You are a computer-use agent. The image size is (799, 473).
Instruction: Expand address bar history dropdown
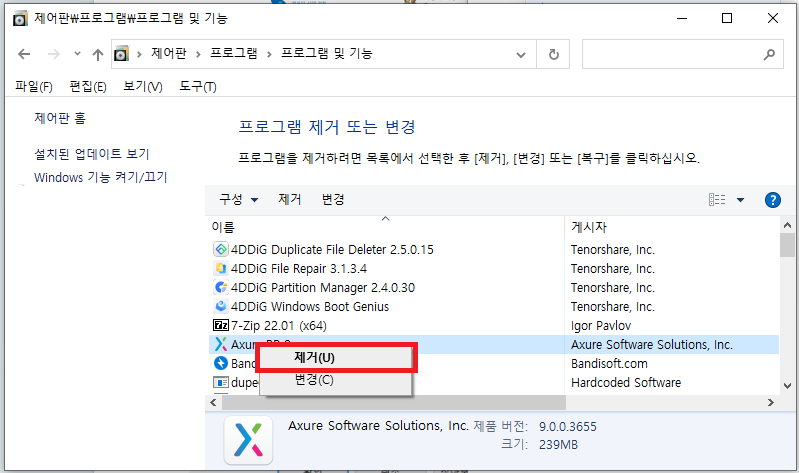pos(521,55)
